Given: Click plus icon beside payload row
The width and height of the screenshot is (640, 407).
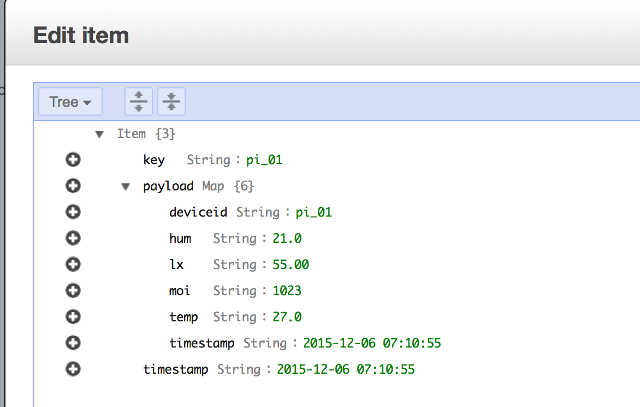Looking at the screenshot, I should (x=72, y=186).
